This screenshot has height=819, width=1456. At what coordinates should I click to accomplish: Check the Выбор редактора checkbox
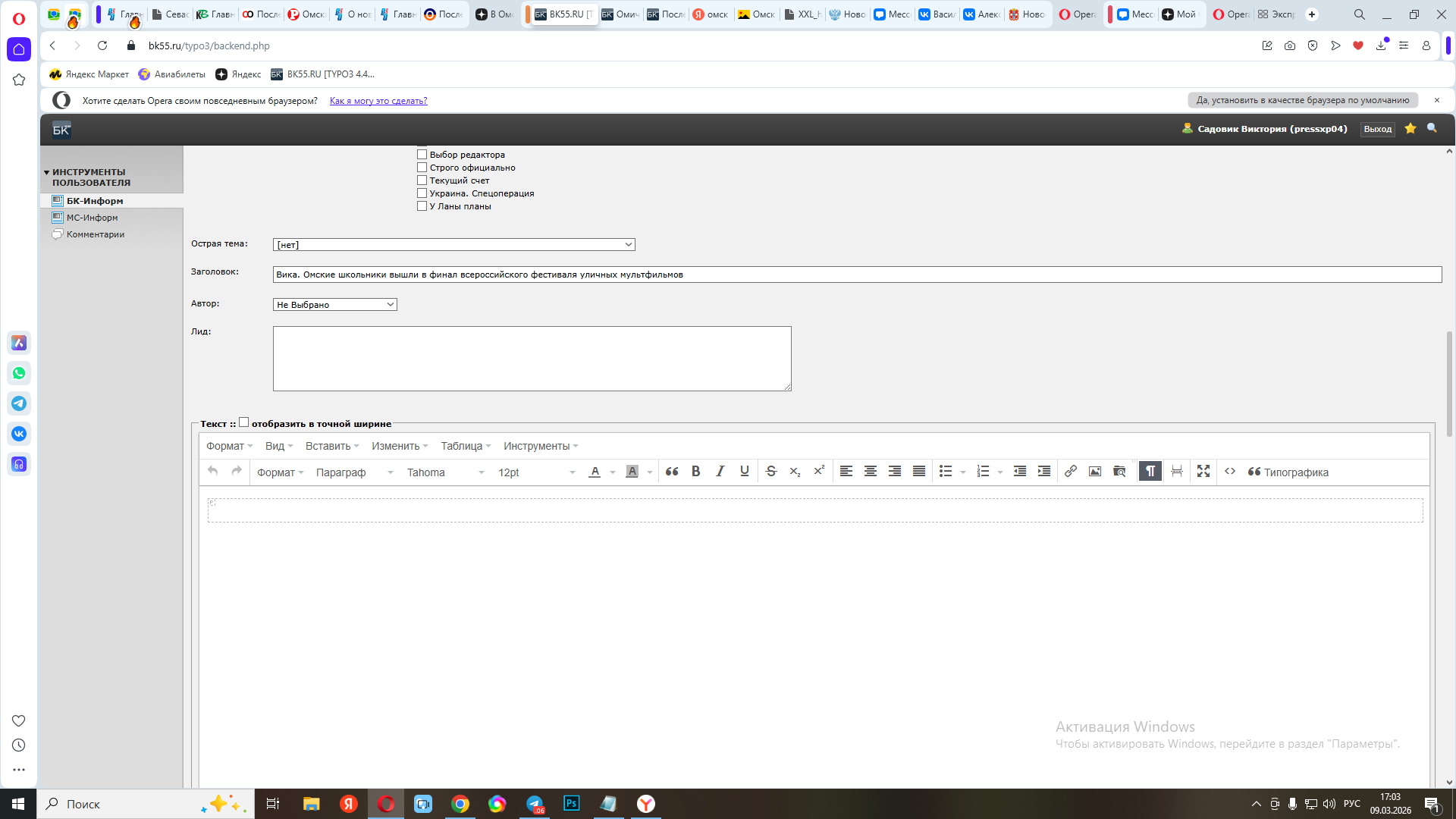pos(422,155)
